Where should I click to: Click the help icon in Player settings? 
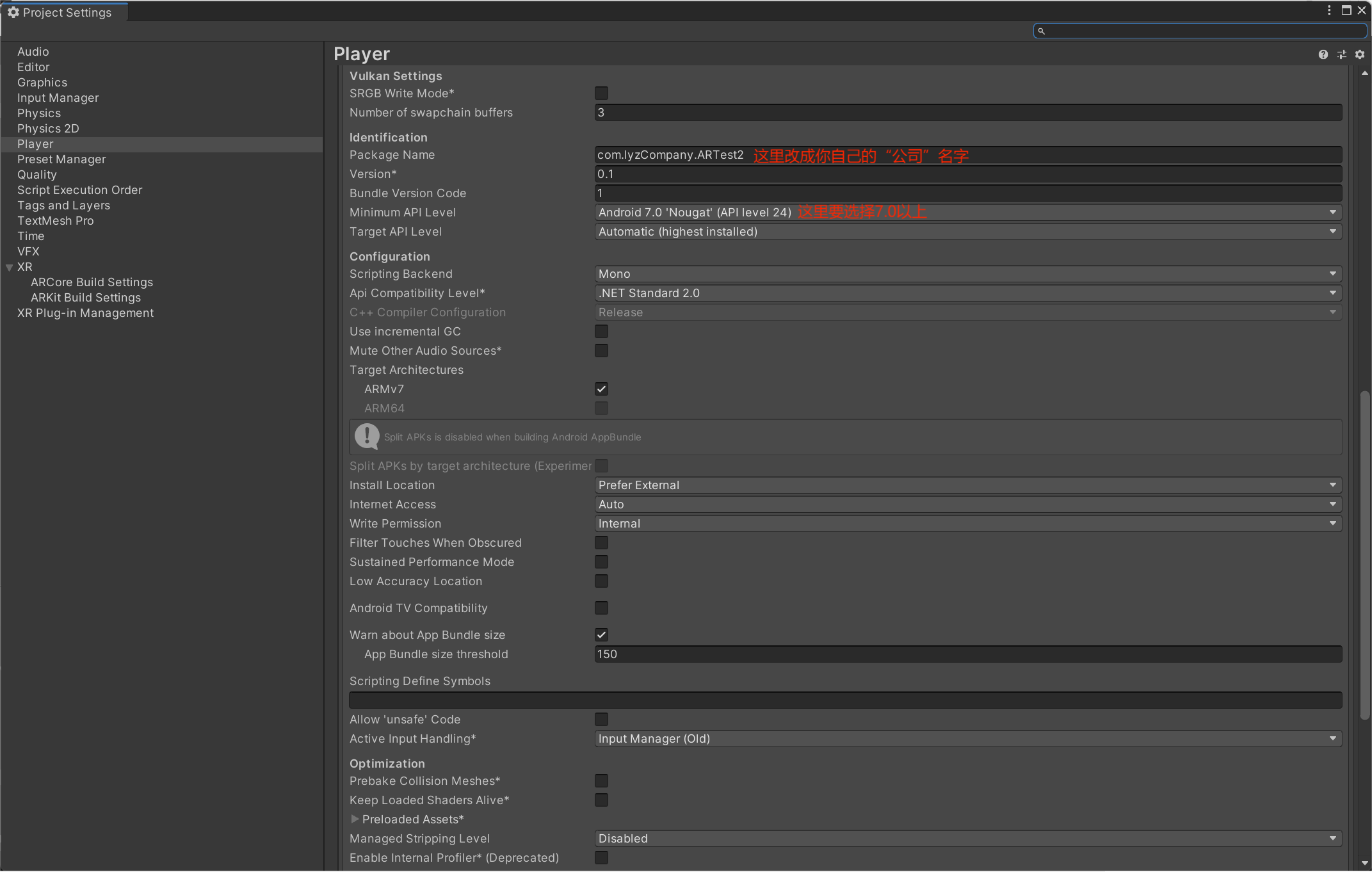click(x=1323, y=54)
